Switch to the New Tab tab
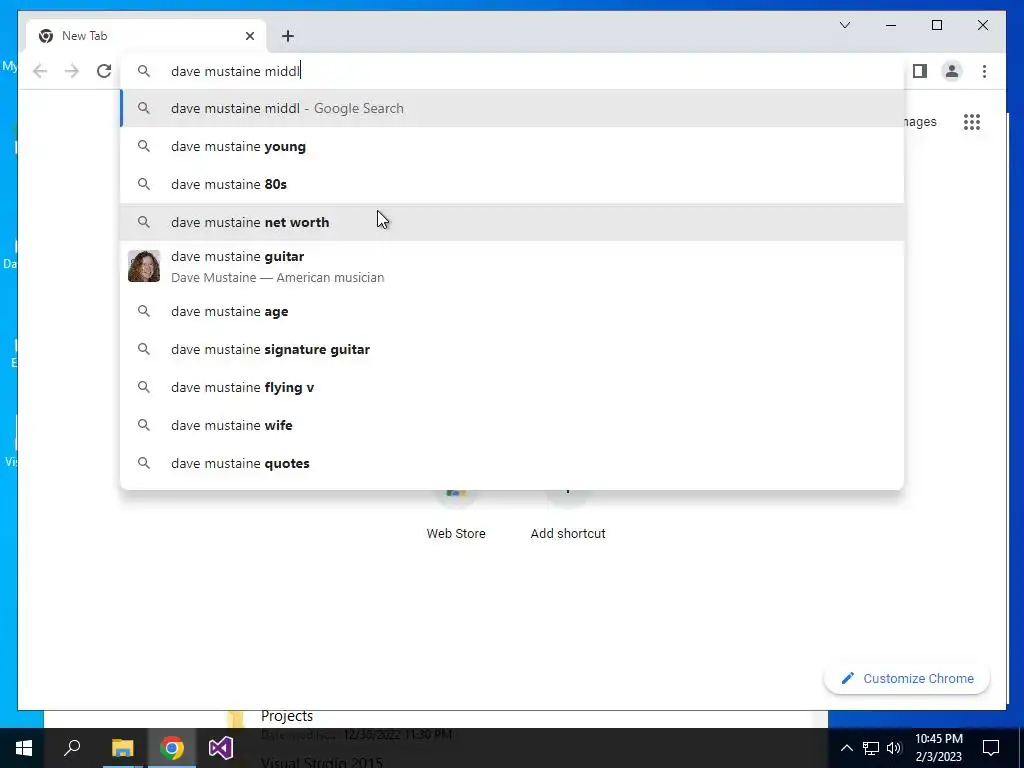Screen dimensions: 1024x768 point(146,36)
